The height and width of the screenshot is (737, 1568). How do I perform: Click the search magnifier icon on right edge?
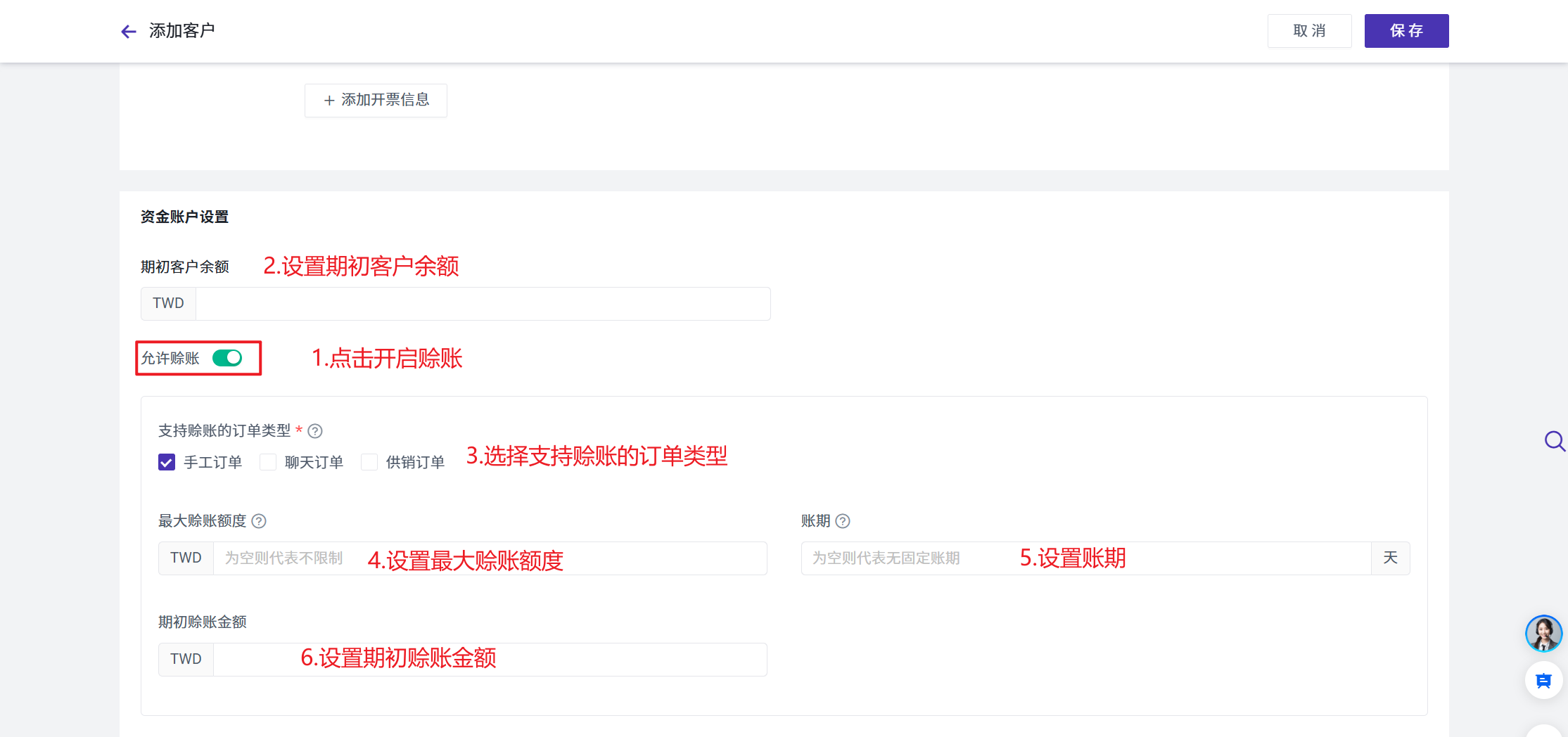point(1554,441)
